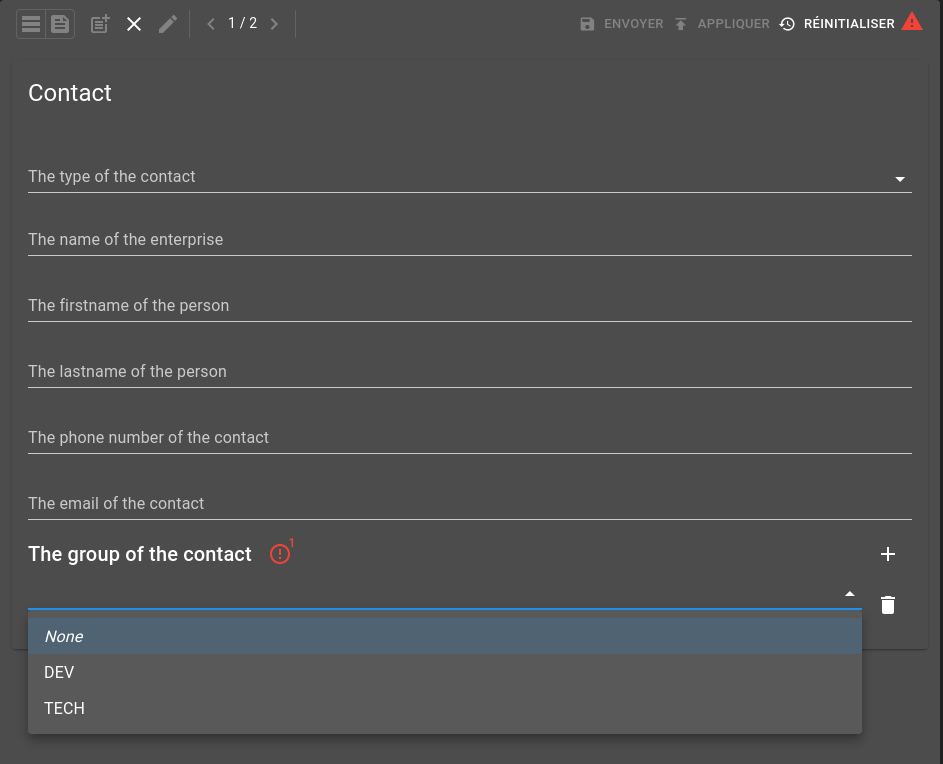Go to next record chevron

point(274,24)
